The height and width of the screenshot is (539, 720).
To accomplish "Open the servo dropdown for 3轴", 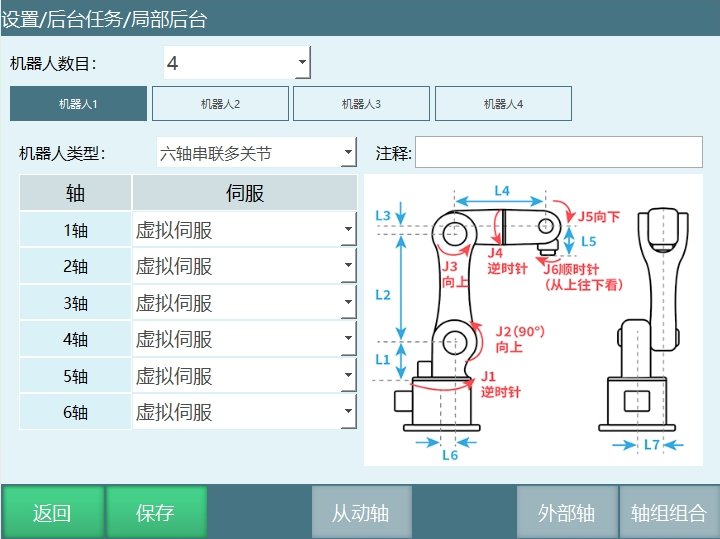I will (x=244, y=303).
